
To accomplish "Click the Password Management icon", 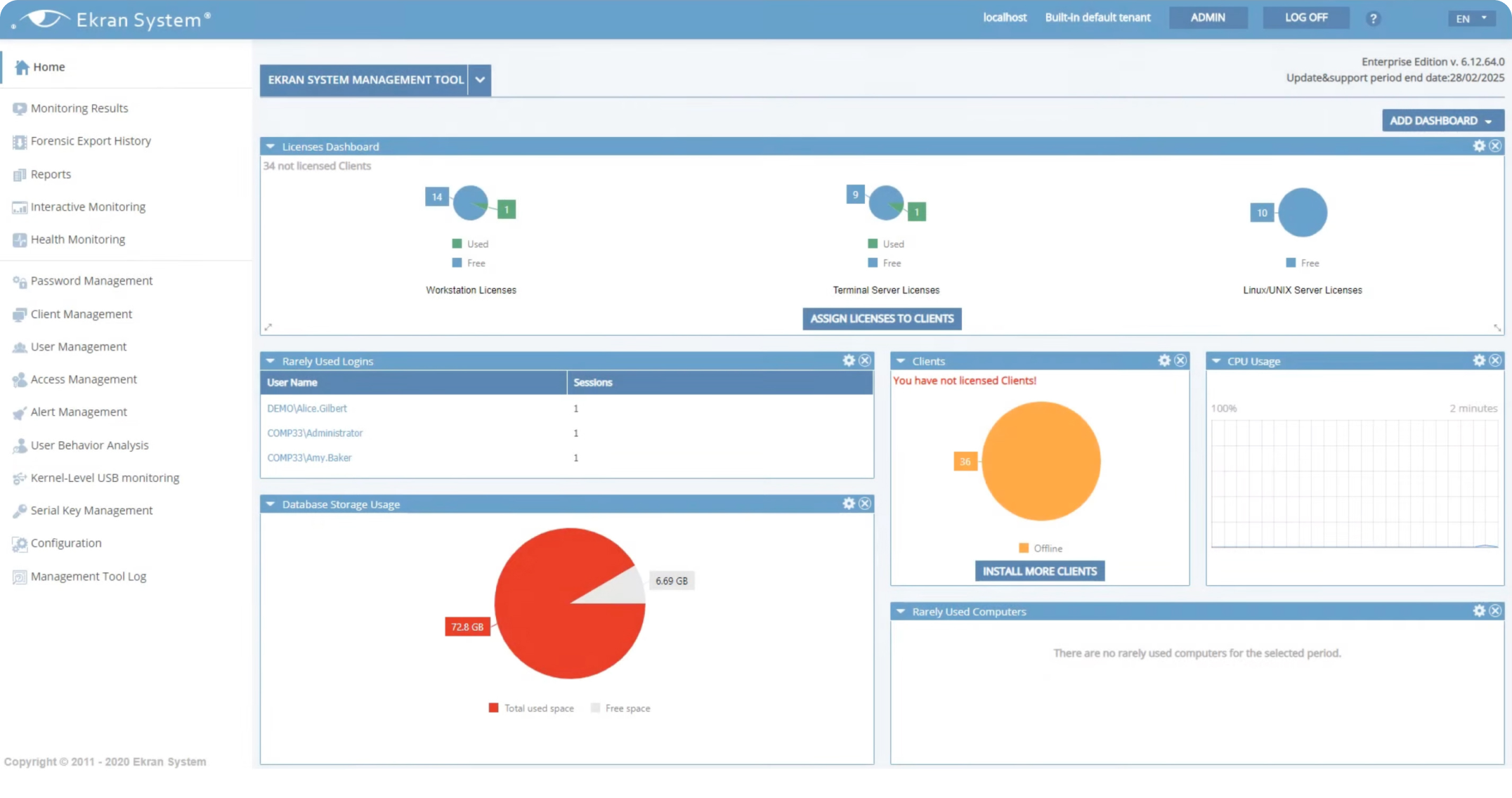I will tap(20, 282).
